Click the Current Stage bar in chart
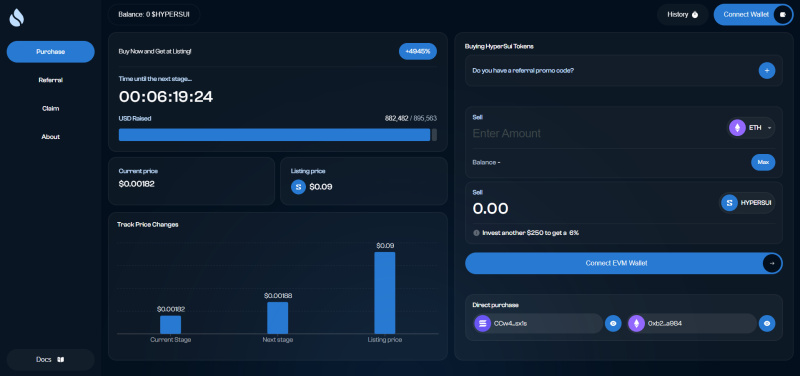The image size is (800, 376). click(170, 324)
